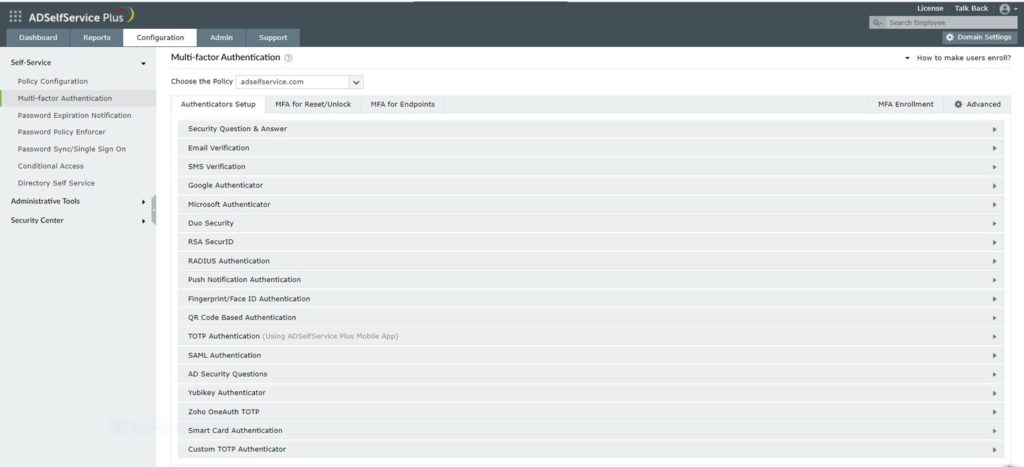
Task: Open Advanced settings with the gear icon
Action: 977,104
